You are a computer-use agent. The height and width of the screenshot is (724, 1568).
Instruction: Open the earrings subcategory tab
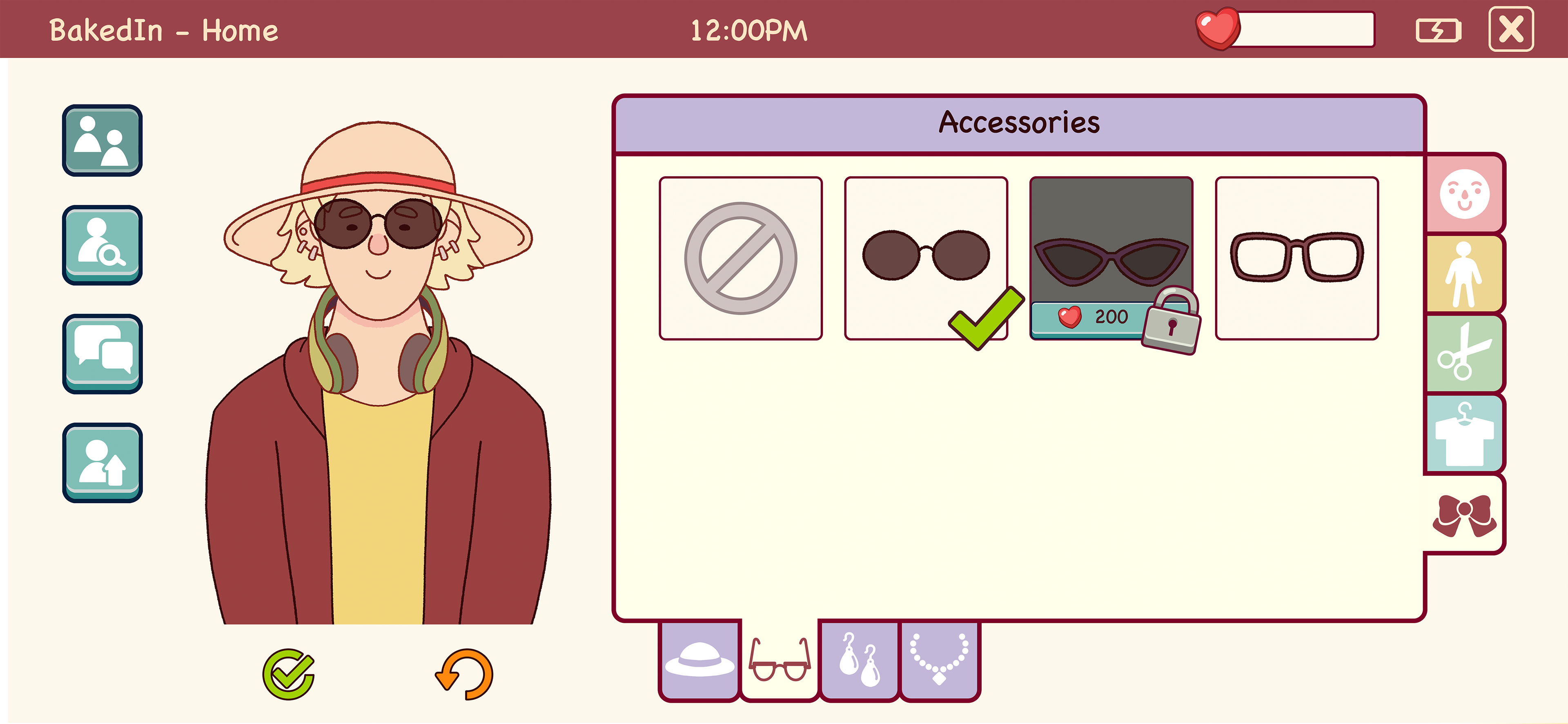859,660
